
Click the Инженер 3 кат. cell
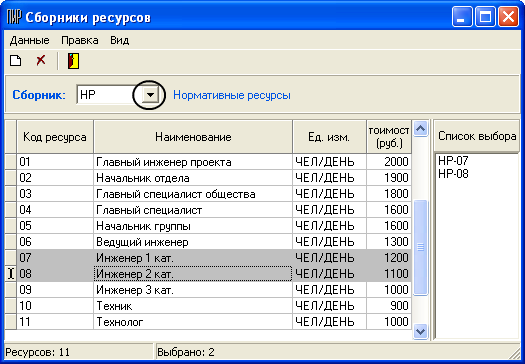[x=193, y=290]
